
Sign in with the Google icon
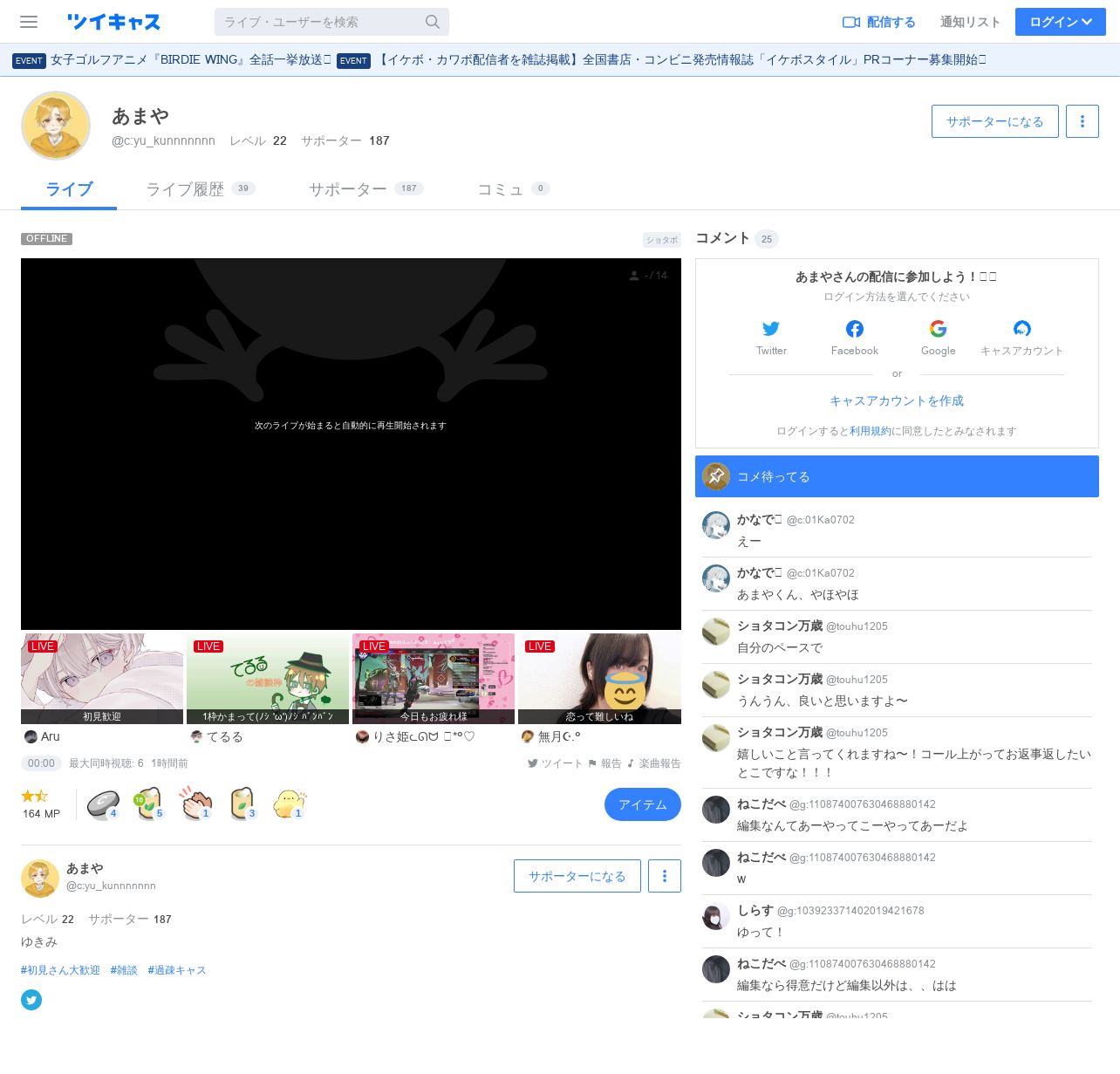[939, 329]
